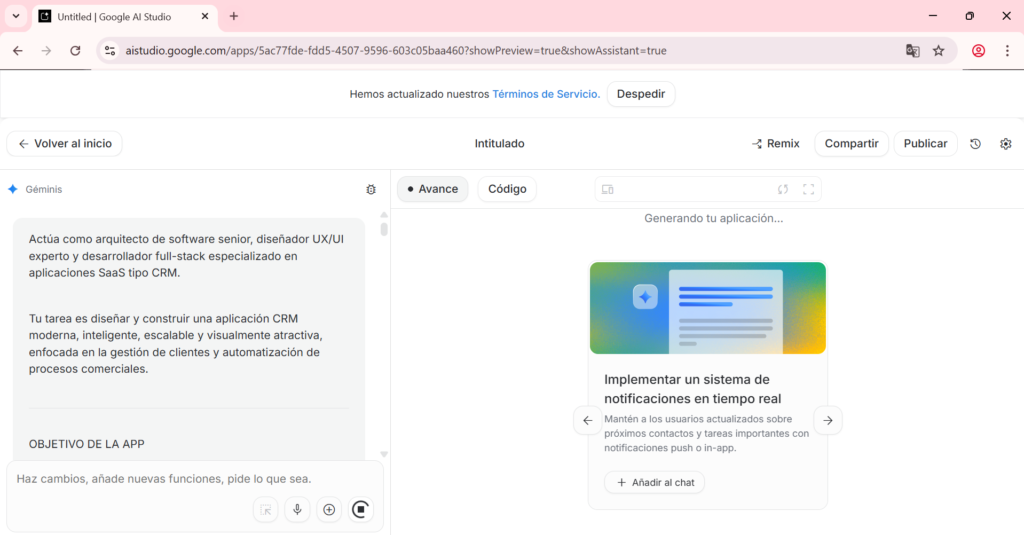Screen dimensions: 1024x535
Task: Close the Google AI Studio tab
Action: pos(204,16)
